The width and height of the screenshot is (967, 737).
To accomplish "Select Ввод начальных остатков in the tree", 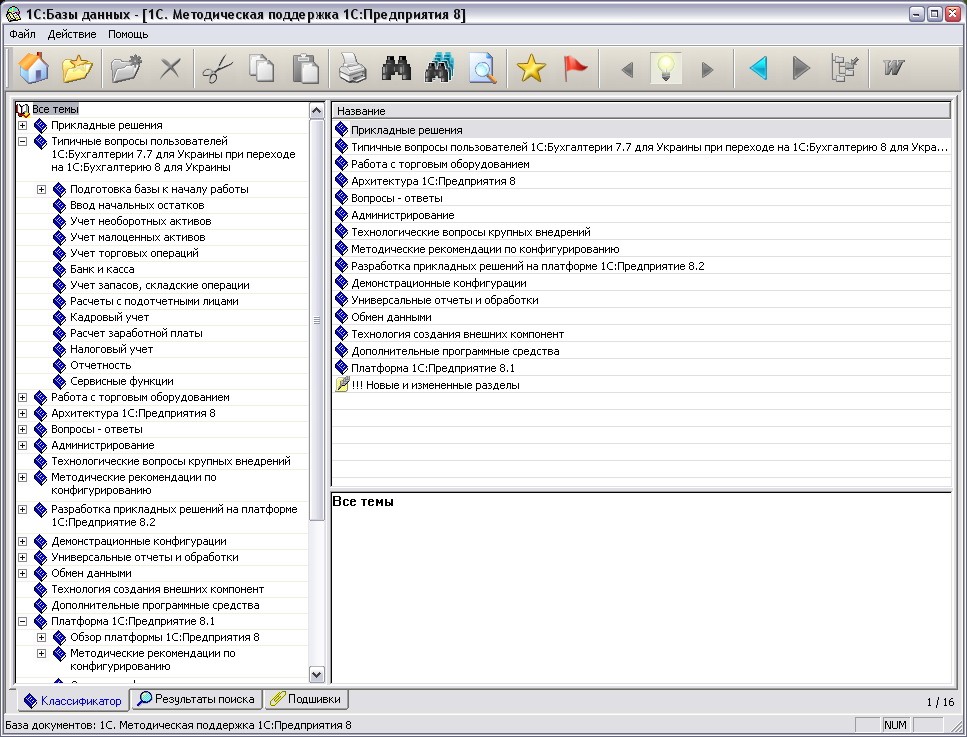I will [137, 205].
